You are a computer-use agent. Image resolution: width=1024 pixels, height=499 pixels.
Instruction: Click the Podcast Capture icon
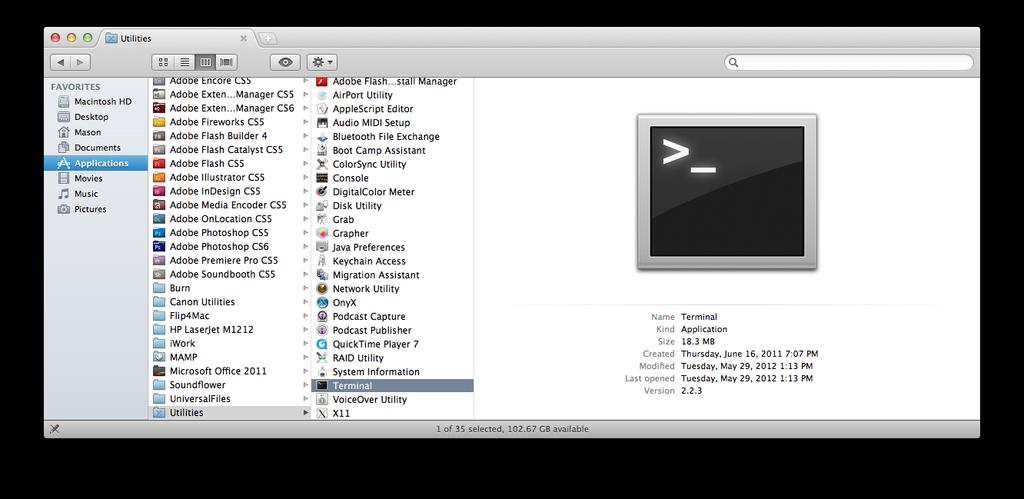click(x=322, y=316)
